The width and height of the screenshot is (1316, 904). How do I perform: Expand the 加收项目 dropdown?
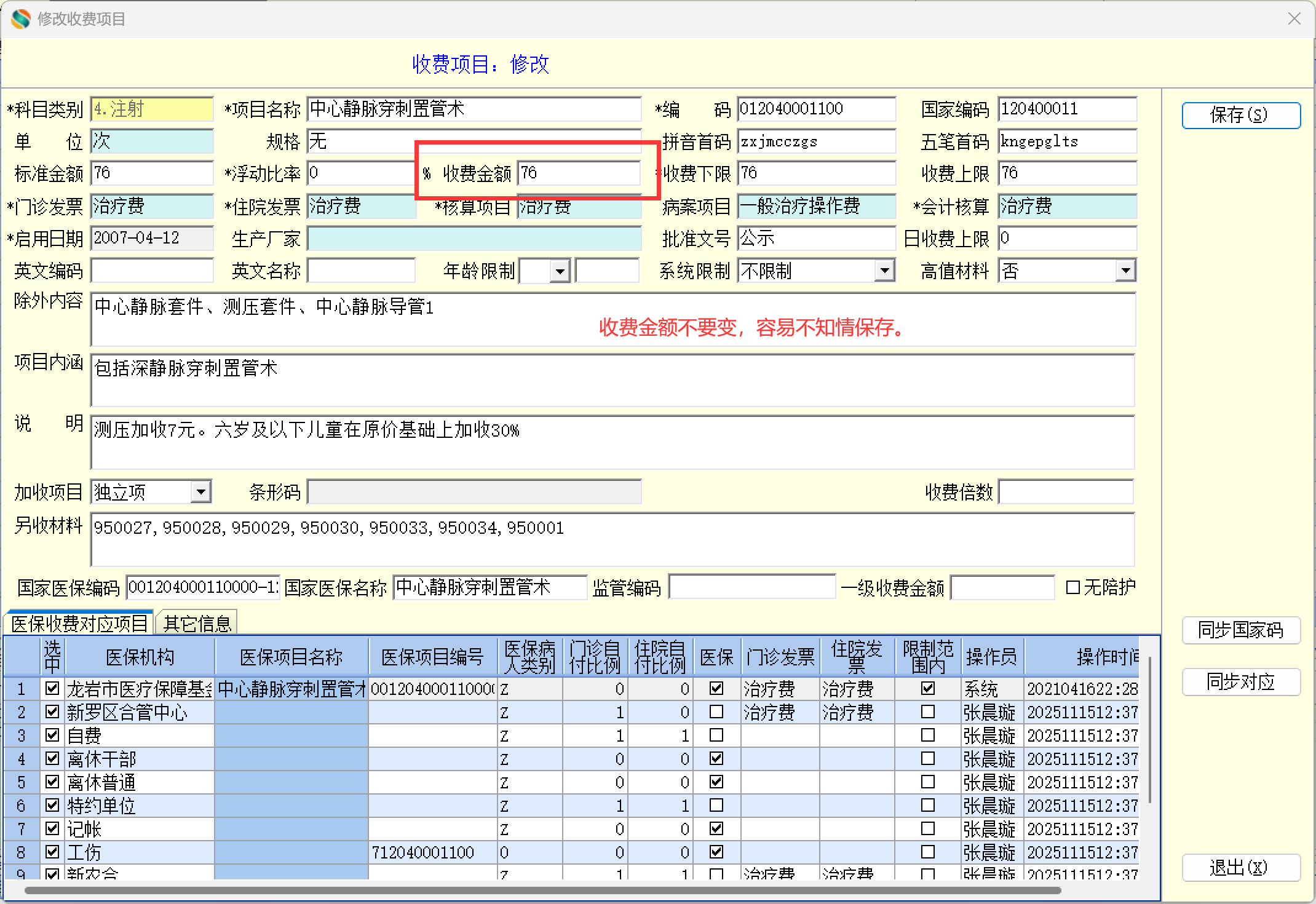point(200,493)
